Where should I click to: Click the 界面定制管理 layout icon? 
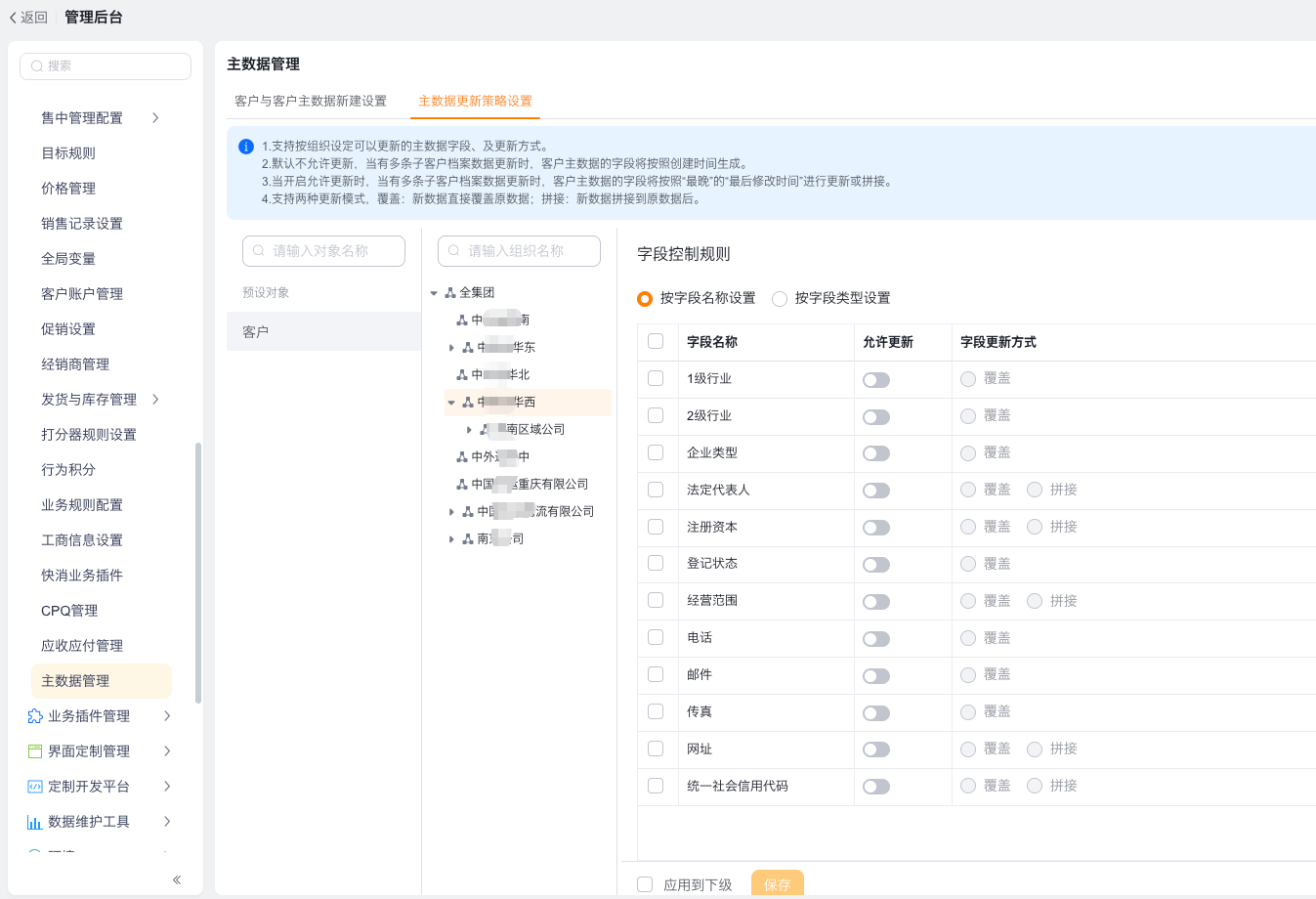(35, 751)
